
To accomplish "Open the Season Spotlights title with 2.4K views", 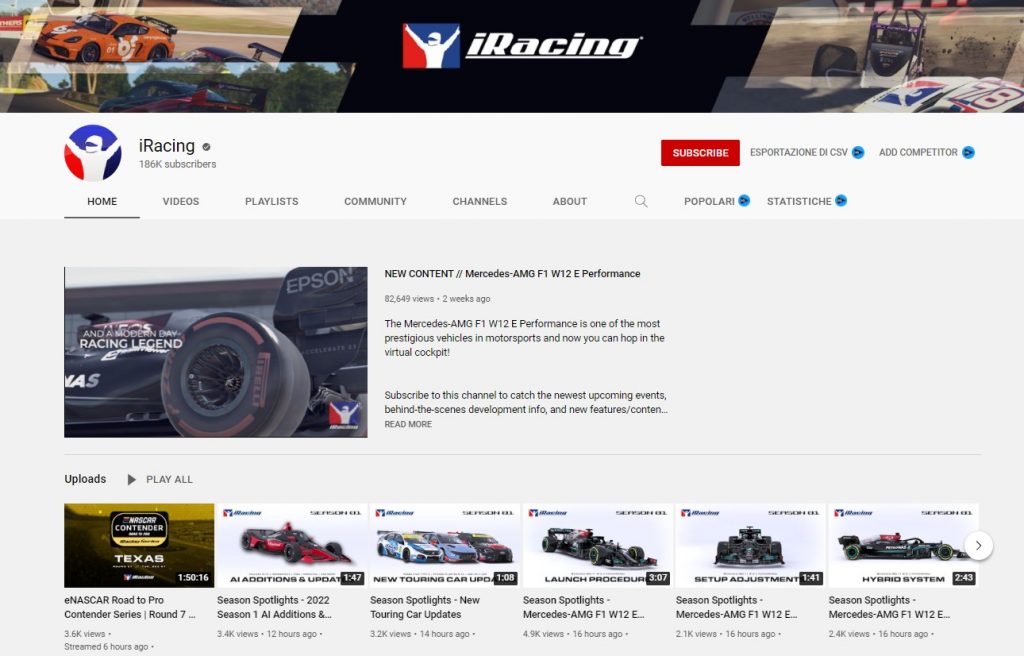I will point(889,607).
